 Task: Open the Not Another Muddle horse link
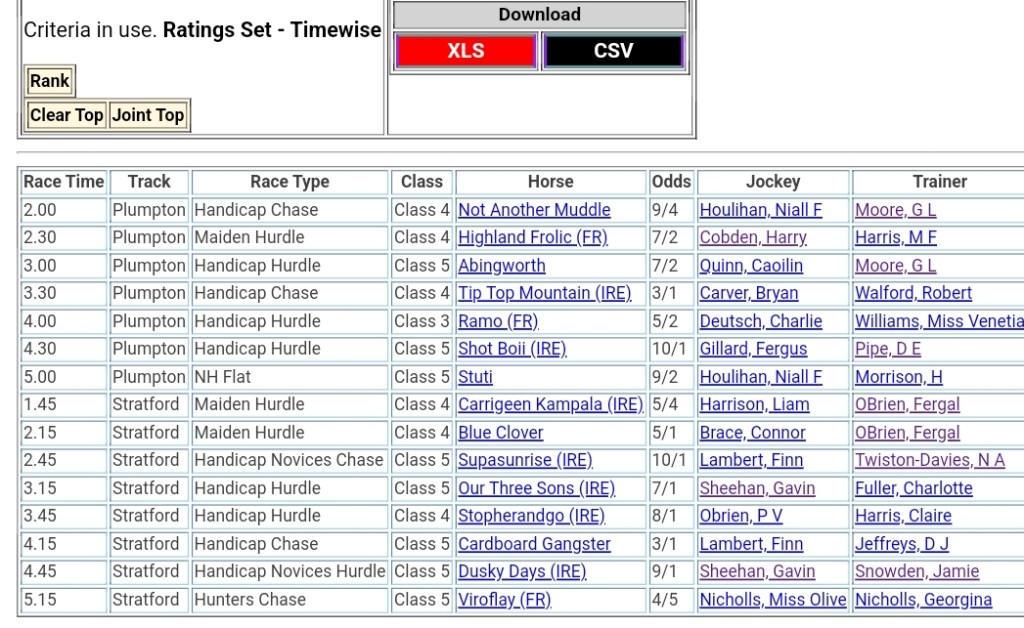click(534, 210)
